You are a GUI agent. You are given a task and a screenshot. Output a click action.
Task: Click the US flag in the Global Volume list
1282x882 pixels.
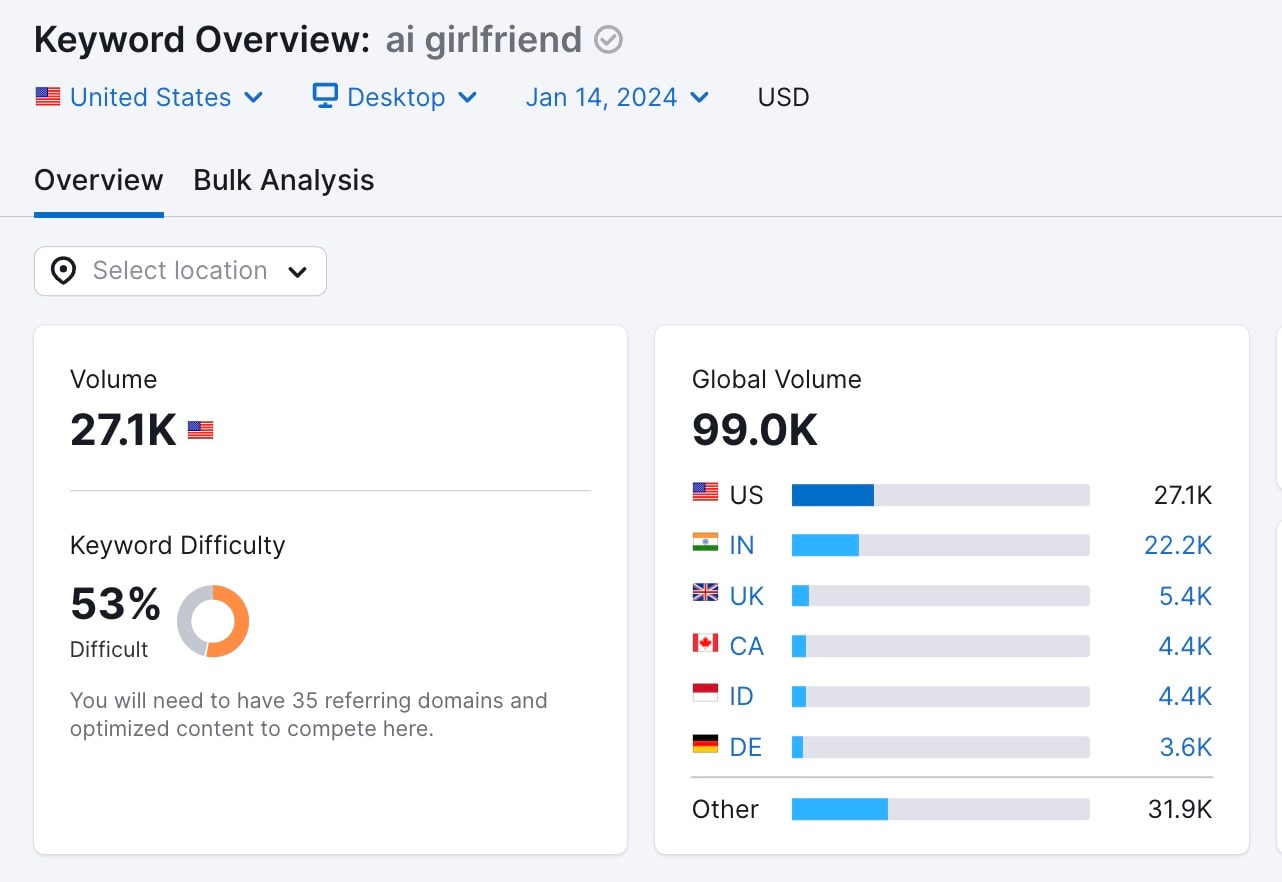coord(704,493)
